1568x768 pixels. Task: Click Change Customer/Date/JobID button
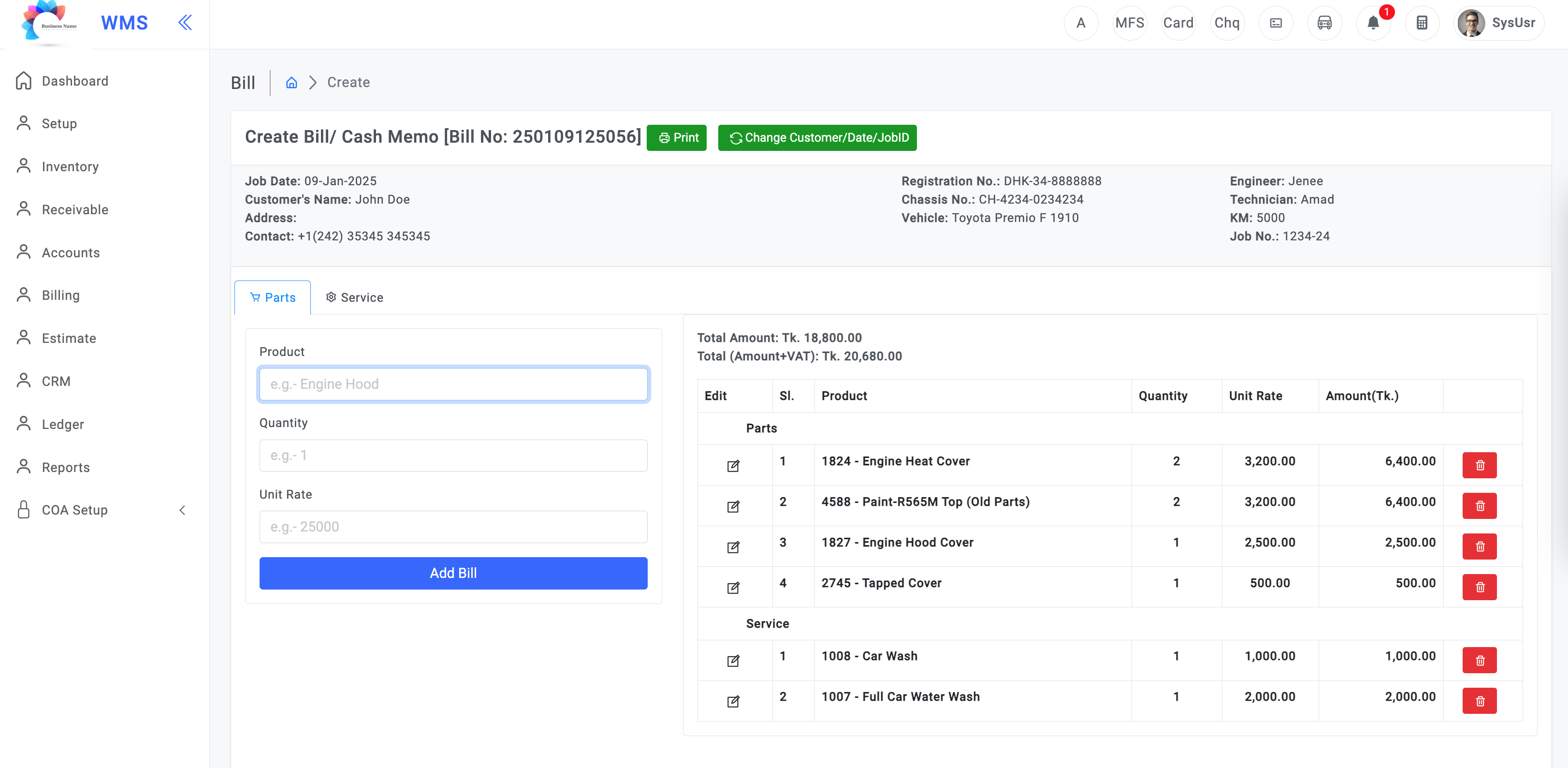click(817, 138)
